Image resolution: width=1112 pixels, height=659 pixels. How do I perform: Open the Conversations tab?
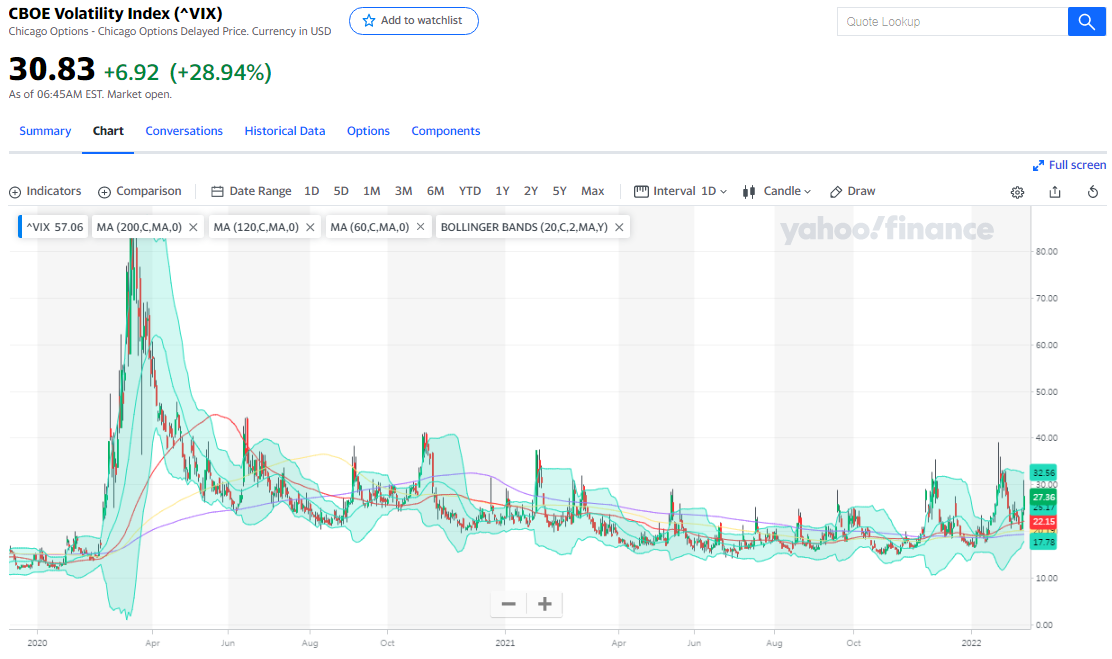pyautogui.click(x=184, y=131)
